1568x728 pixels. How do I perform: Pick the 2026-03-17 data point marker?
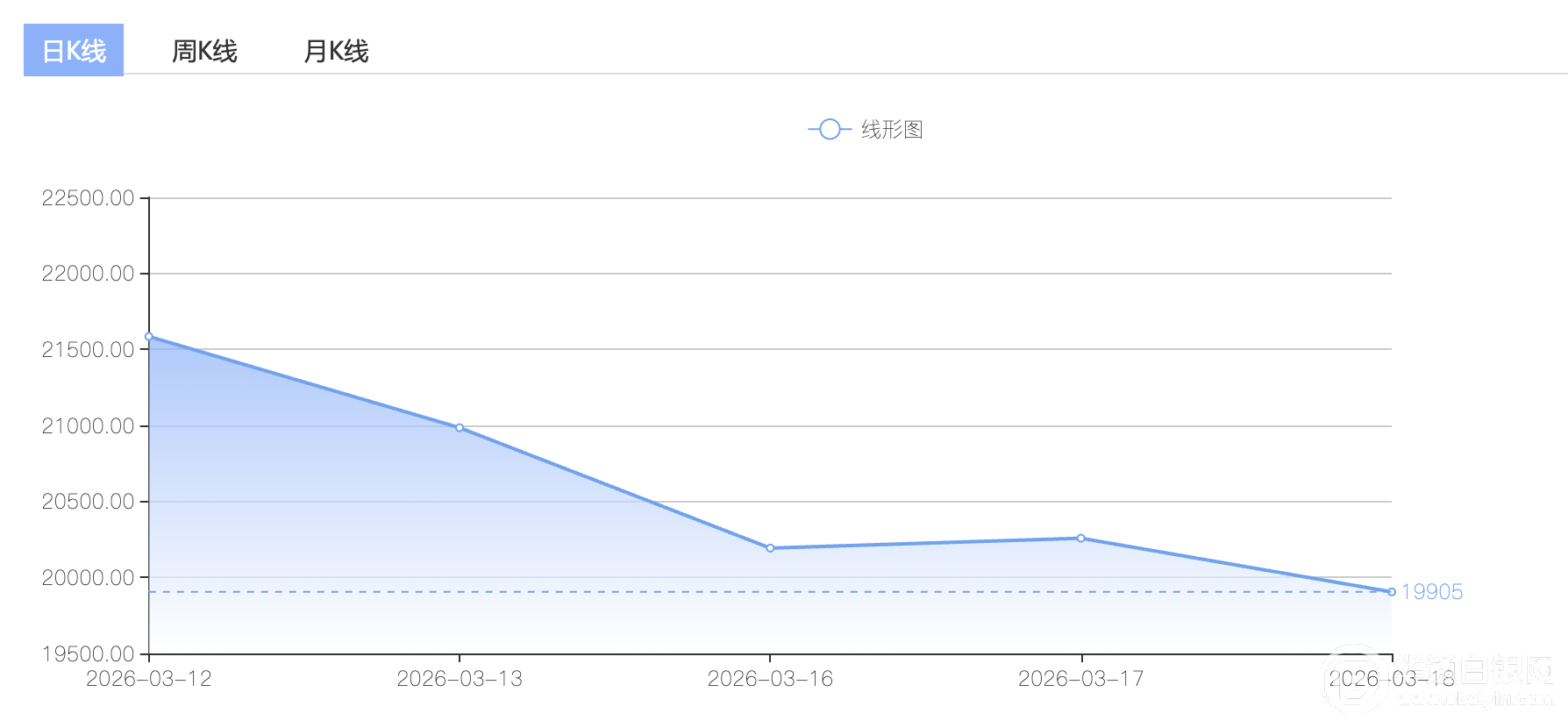pos(1080,539)
